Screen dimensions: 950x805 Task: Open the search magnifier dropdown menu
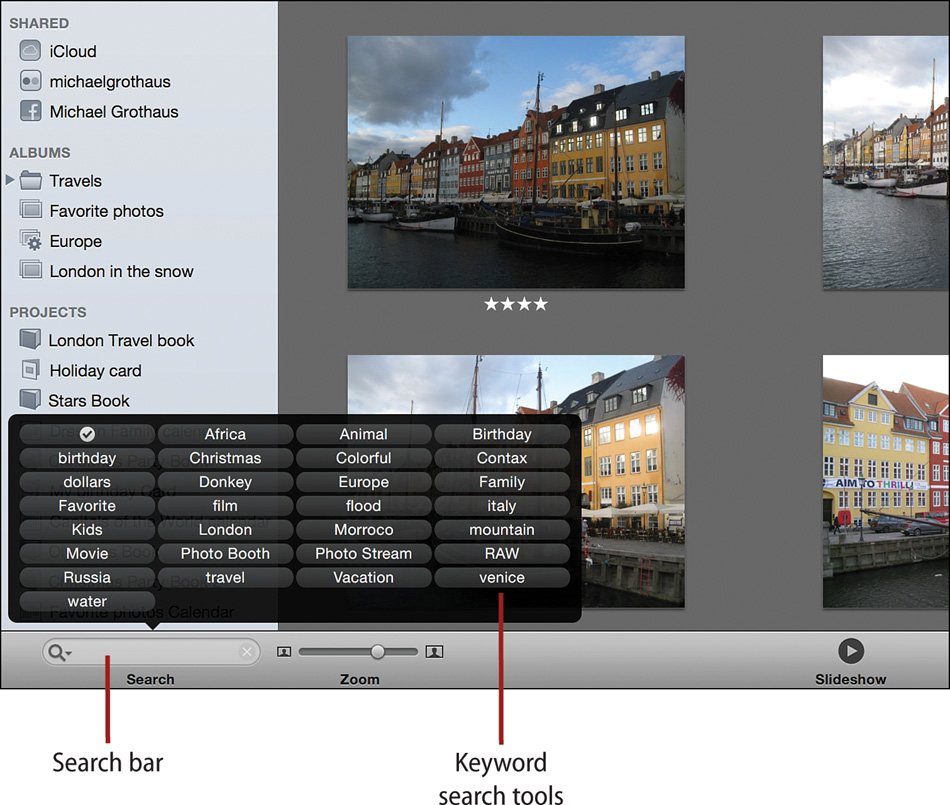pyautogui.click(x=59, y=652)
